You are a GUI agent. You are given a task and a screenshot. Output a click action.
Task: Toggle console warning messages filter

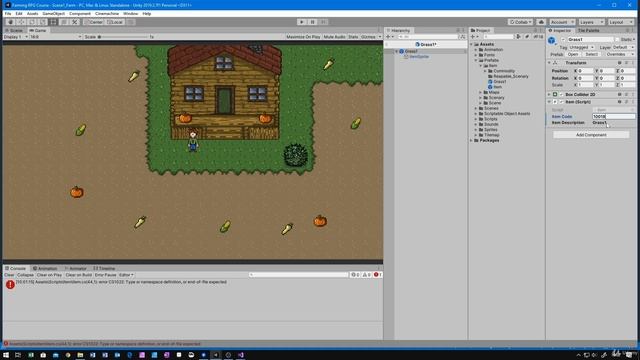tap(367, 275)
